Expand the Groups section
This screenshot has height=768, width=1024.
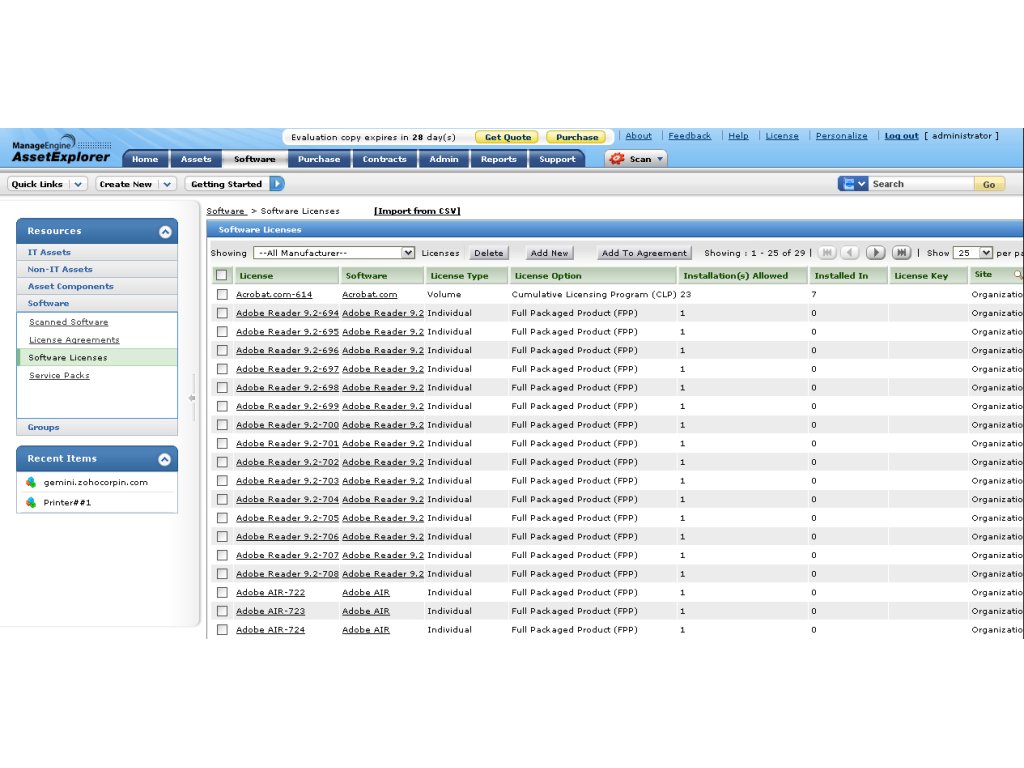[x=97, y=427]
